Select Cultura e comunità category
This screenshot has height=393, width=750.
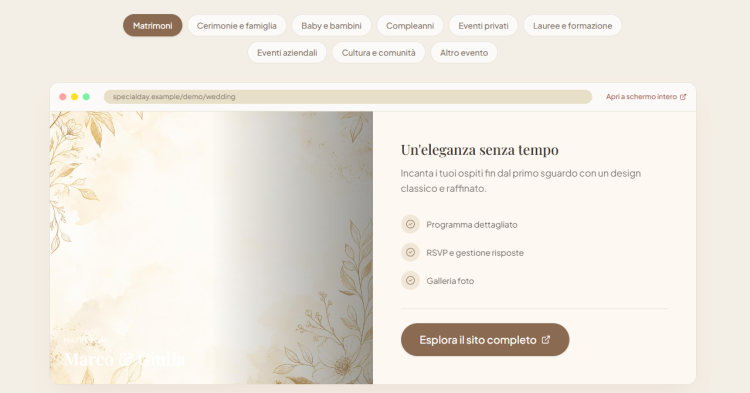[x=378, y=53]
